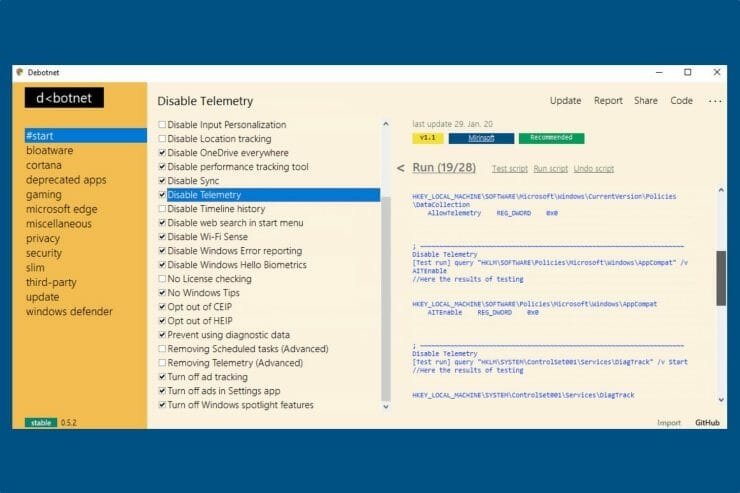The width and height of the screenshot is (740, 493).
Task: Check the Disable Location tracking box
Action: point(162,139)
